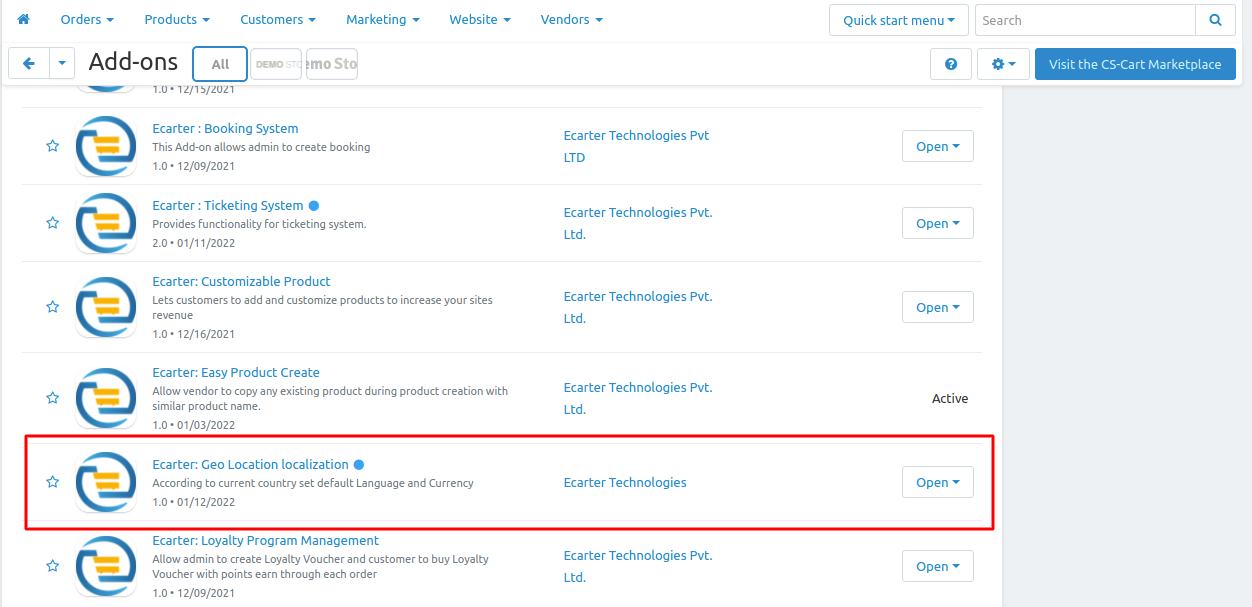Favorite Ecarter : Booking System with star
Screen dimensions: 1252x607
(52, 146)
